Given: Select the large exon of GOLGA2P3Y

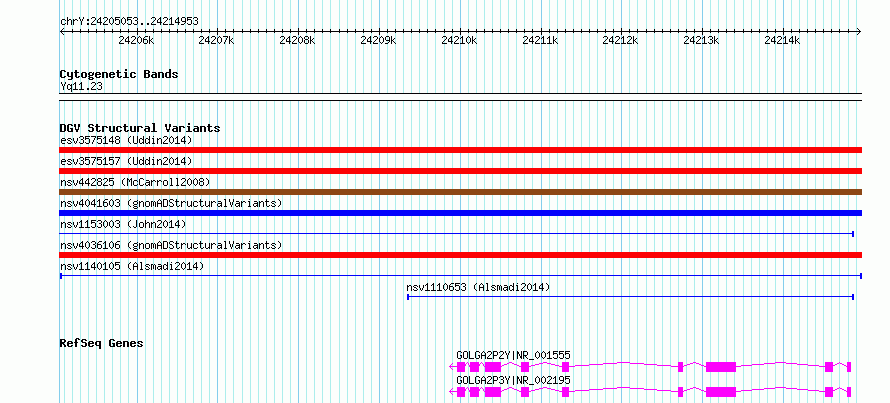Looking at the screenshot, I should pyautogui.click(x=721, y=392).
